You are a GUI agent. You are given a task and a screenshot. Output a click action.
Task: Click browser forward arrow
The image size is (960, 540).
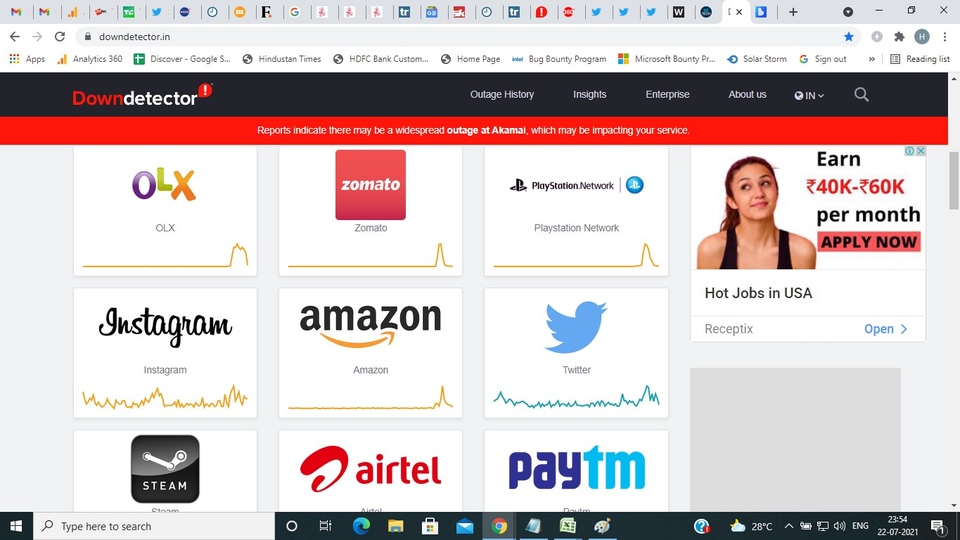[37, 37]
